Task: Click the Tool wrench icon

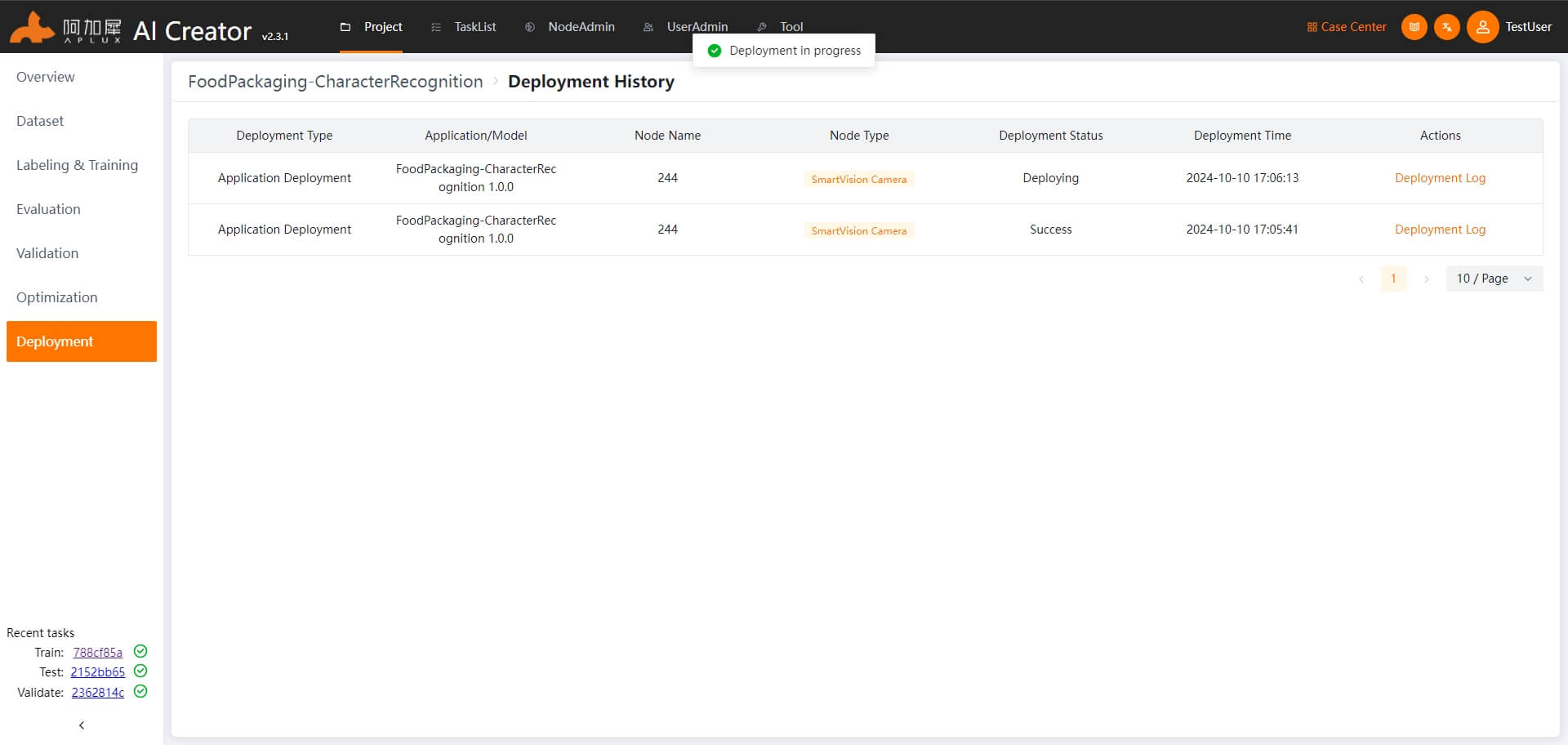Action: (762, 27)
